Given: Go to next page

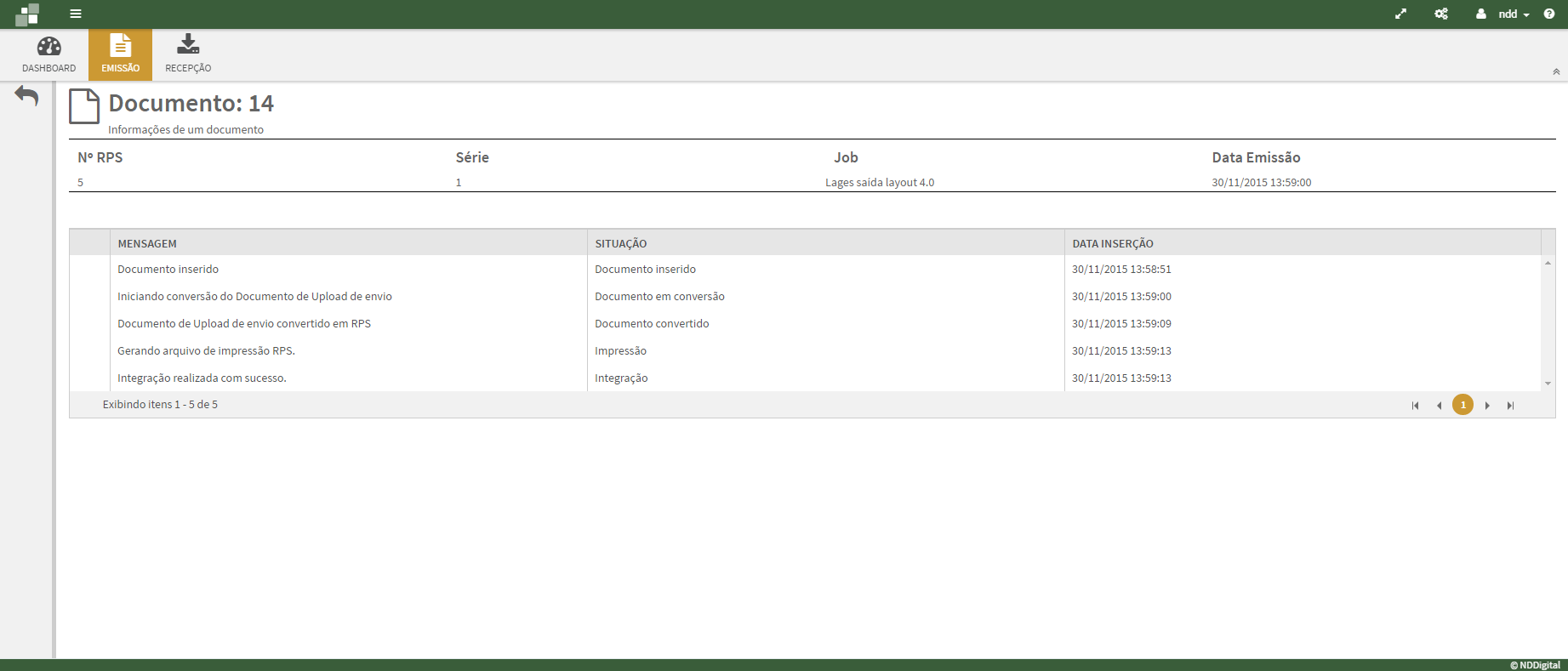Looking at the screenshot, I should [x=1487, y=406].
